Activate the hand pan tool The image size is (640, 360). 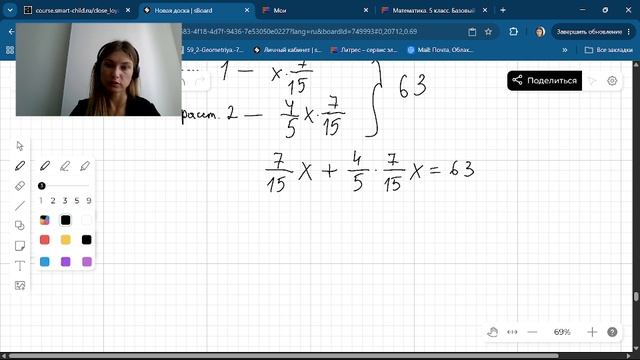point(493,332)
